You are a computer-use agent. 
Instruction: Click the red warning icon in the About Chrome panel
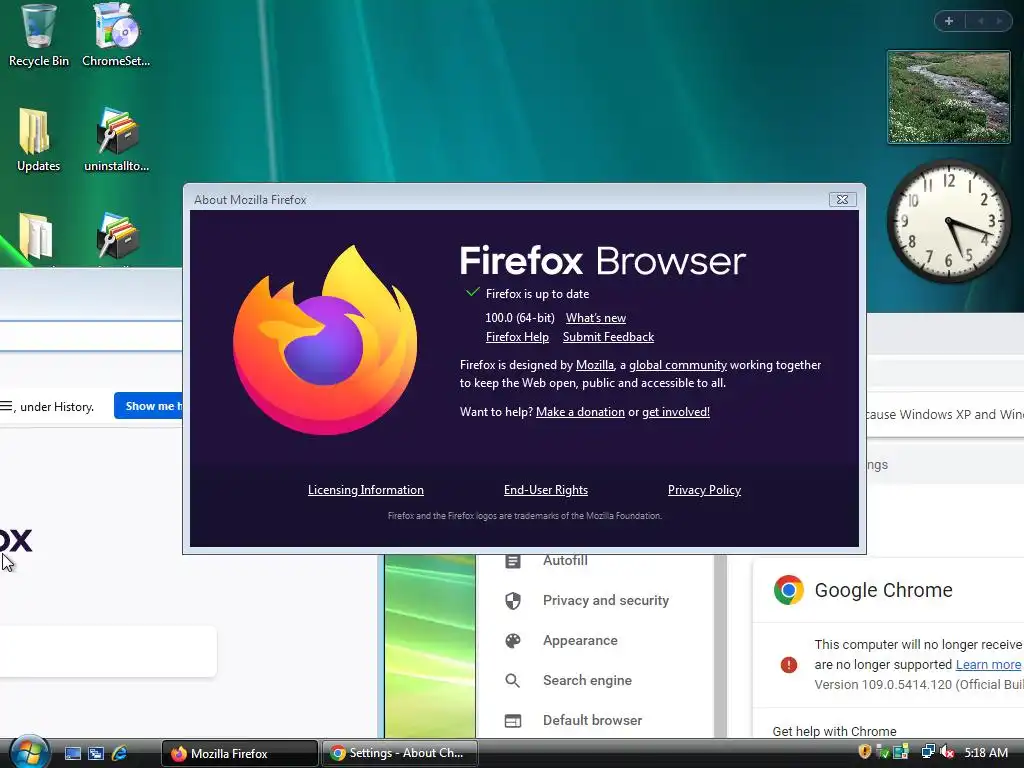coord(789,665)
